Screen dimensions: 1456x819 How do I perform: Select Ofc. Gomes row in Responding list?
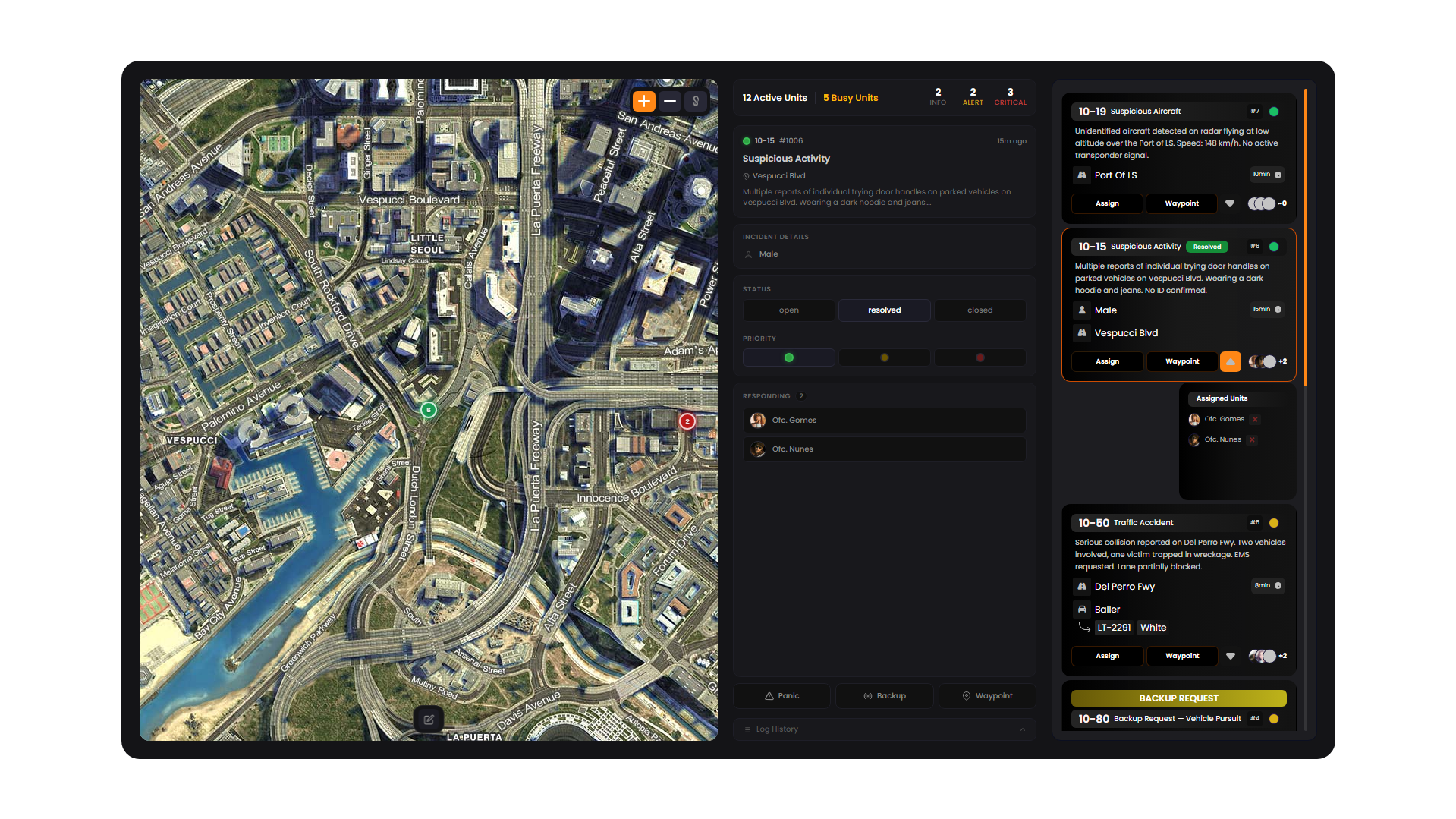point(885,421)
